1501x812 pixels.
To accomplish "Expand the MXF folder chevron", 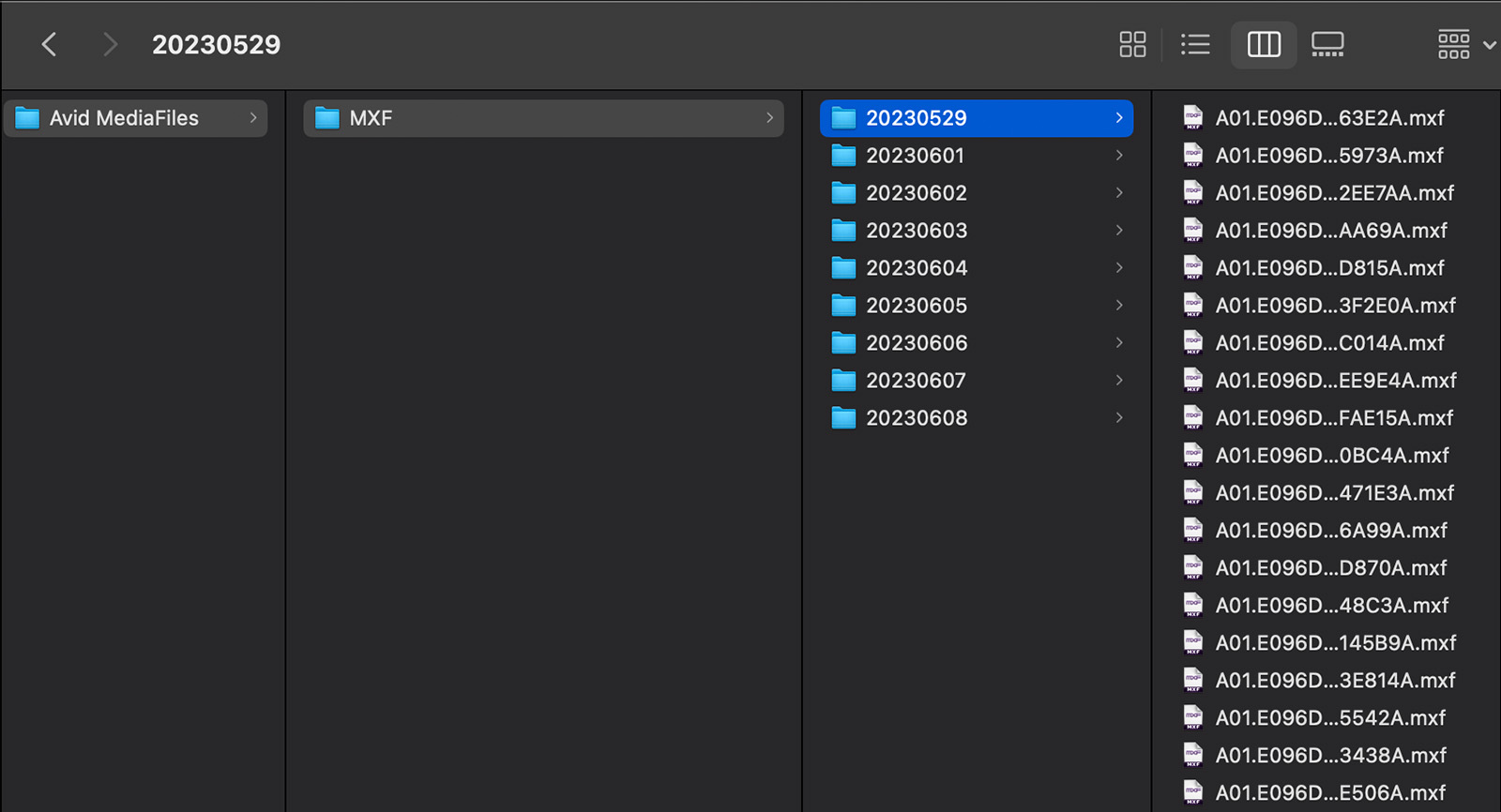I will (769, 118).
